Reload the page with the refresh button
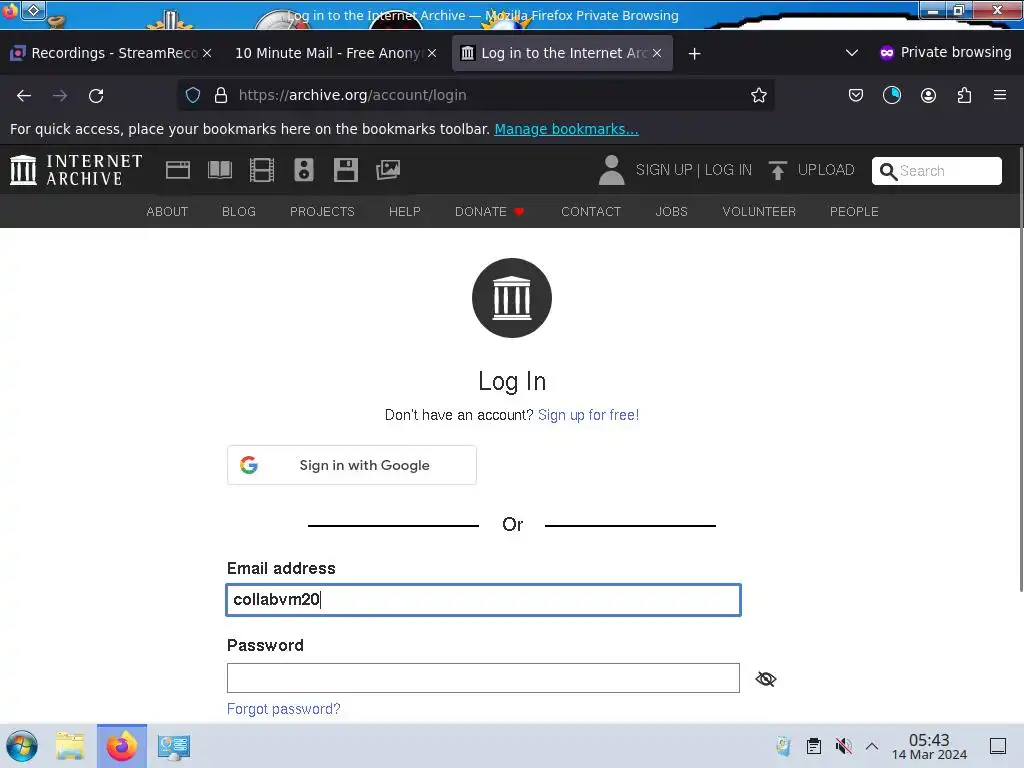Viewport: 1024px width, 768px height. 96,95
